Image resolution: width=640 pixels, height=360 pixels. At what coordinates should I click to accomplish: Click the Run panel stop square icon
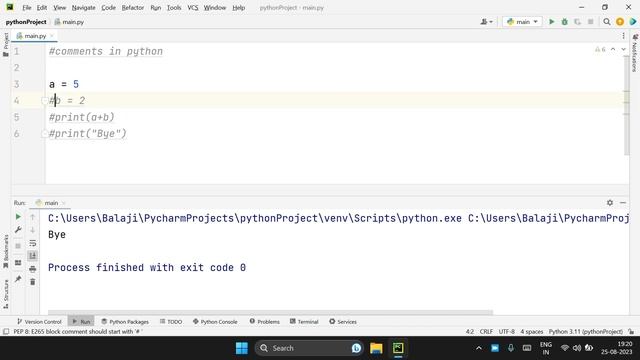pyautogui.click(x=18, y=246)
